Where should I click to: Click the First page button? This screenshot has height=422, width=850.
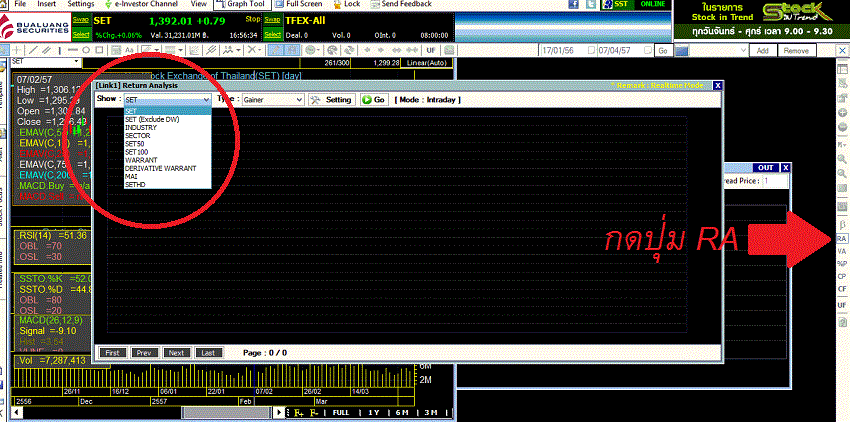112,353
